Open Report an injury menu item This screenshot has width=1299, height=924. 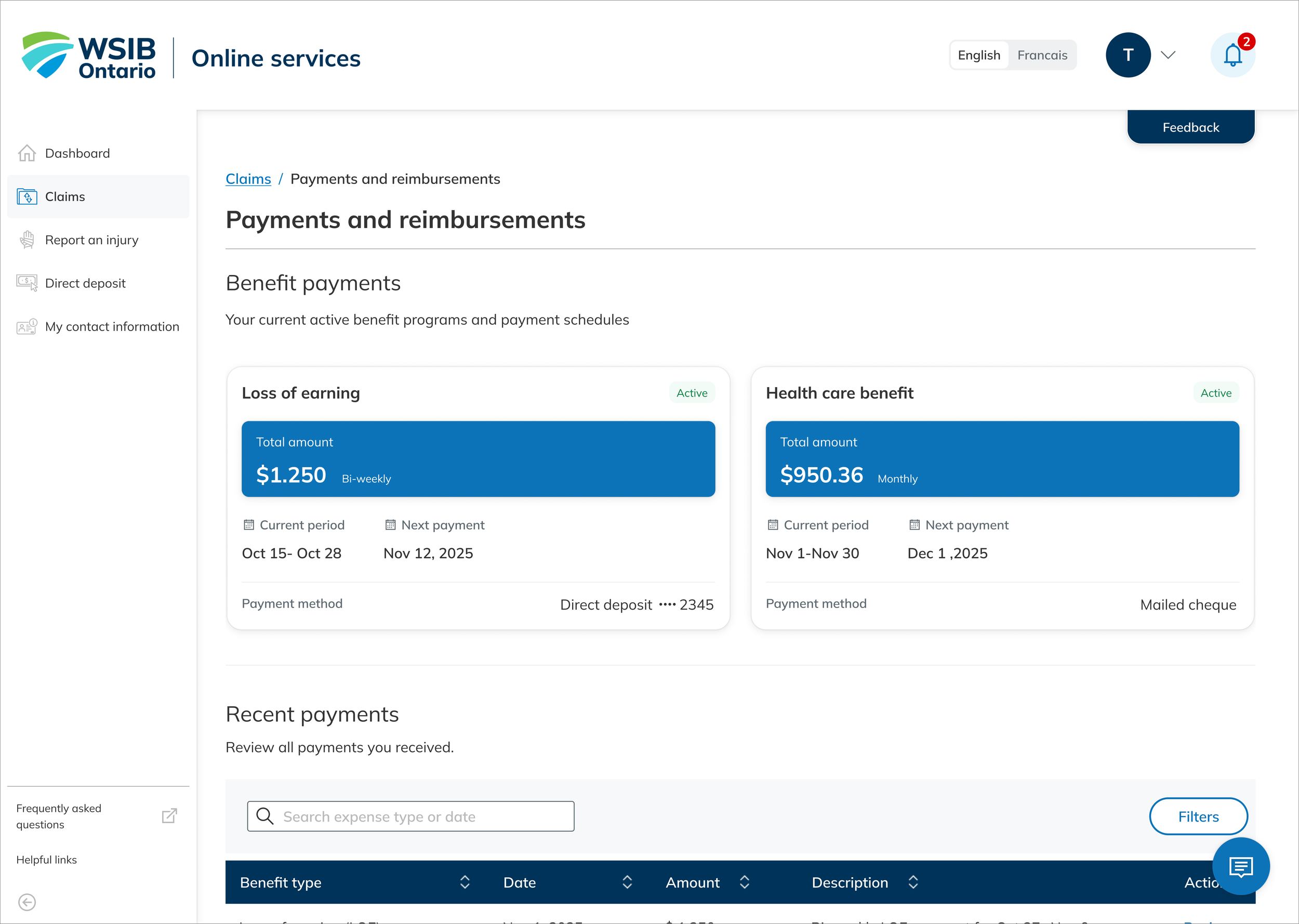91,240
